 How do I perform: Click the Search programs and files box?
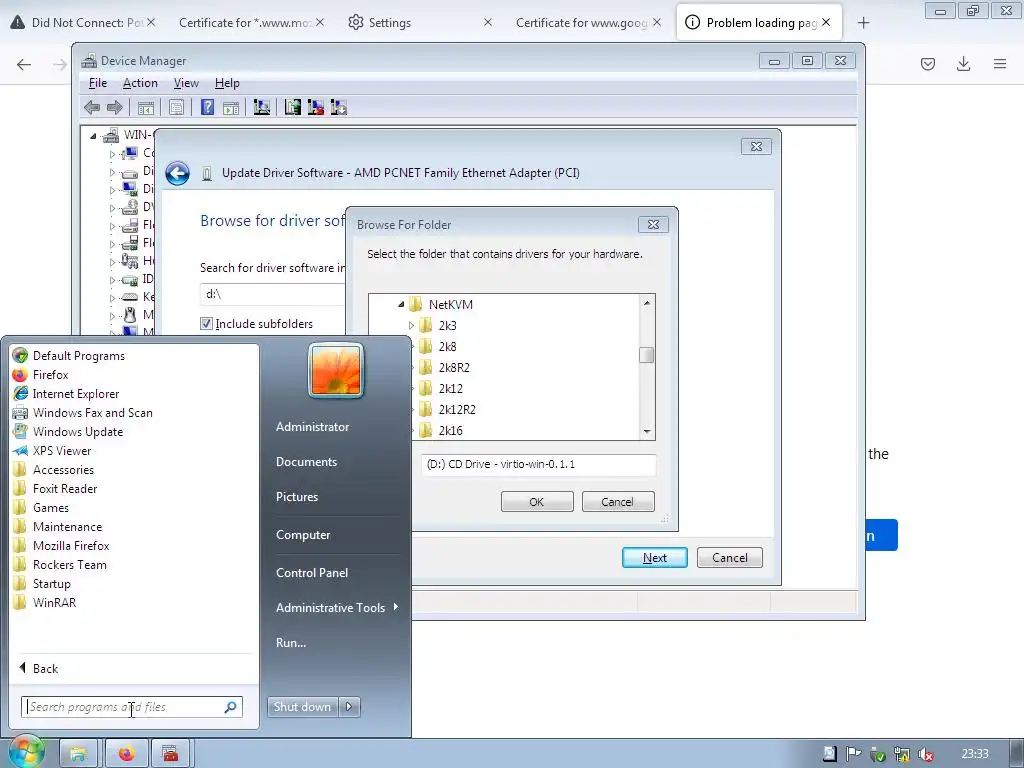tap(131, 707)
